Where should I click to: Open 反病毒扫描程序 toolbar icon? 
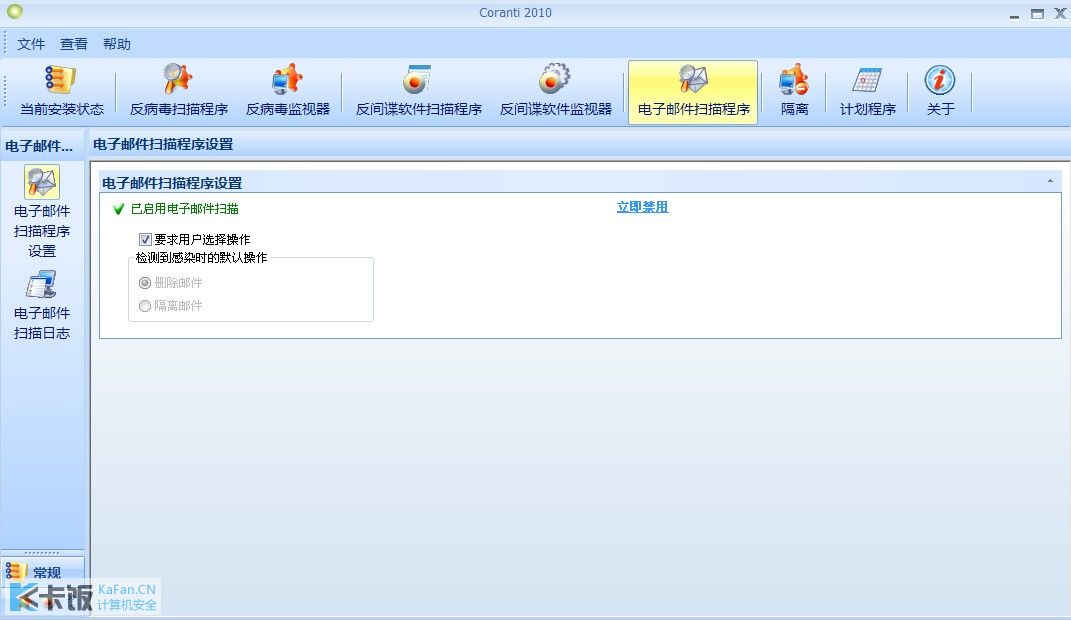(178, 91)
